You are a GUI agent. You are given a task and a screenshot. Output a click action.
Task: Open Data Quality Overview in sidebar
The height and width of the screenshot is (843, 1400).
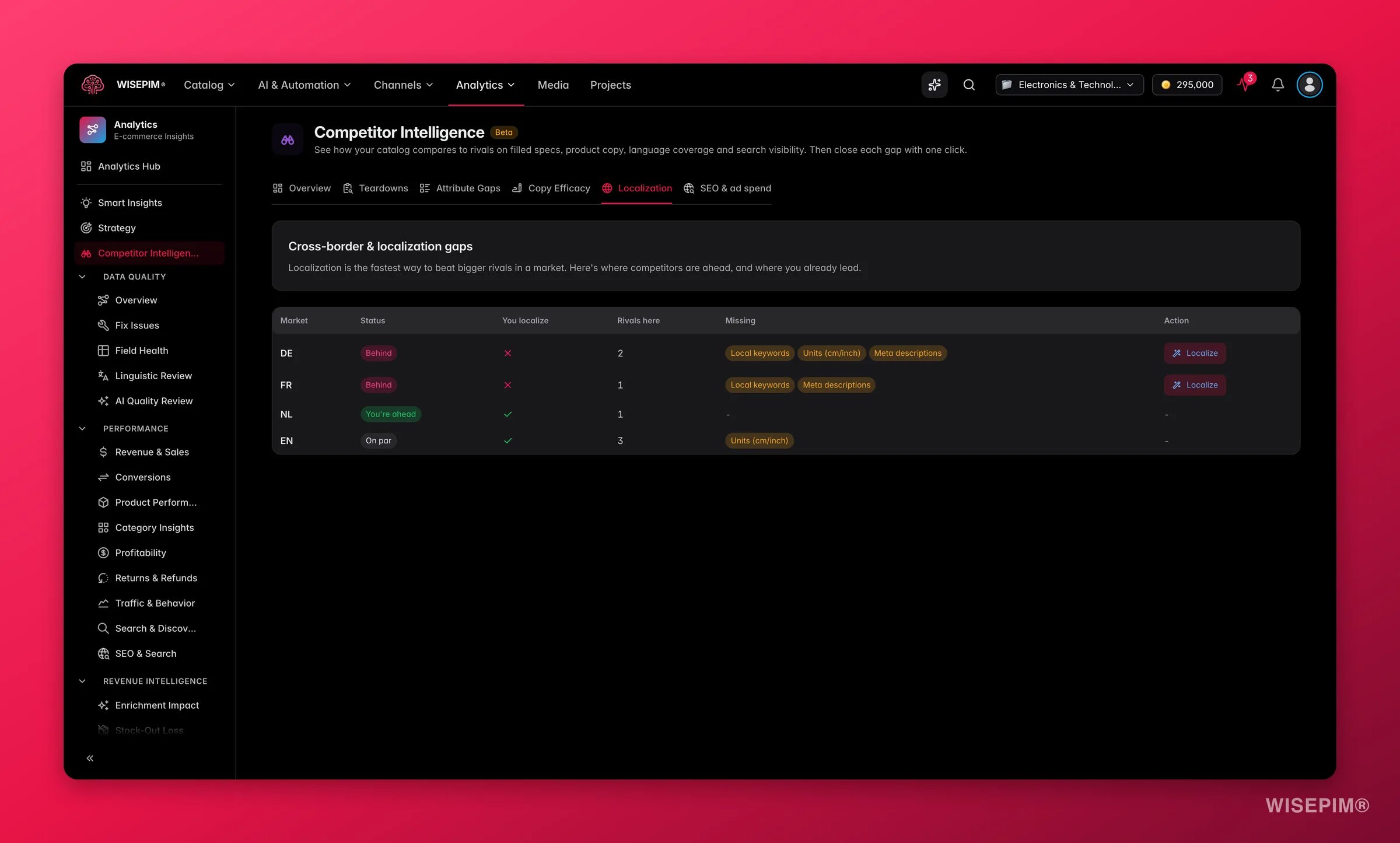(x=136, y=300)
